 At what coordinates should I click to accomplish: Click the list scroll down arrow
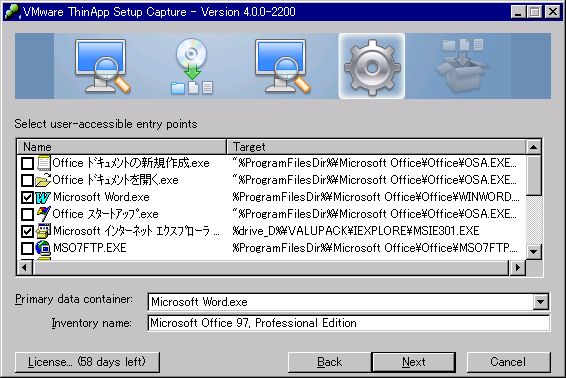[x=534, y=252]
